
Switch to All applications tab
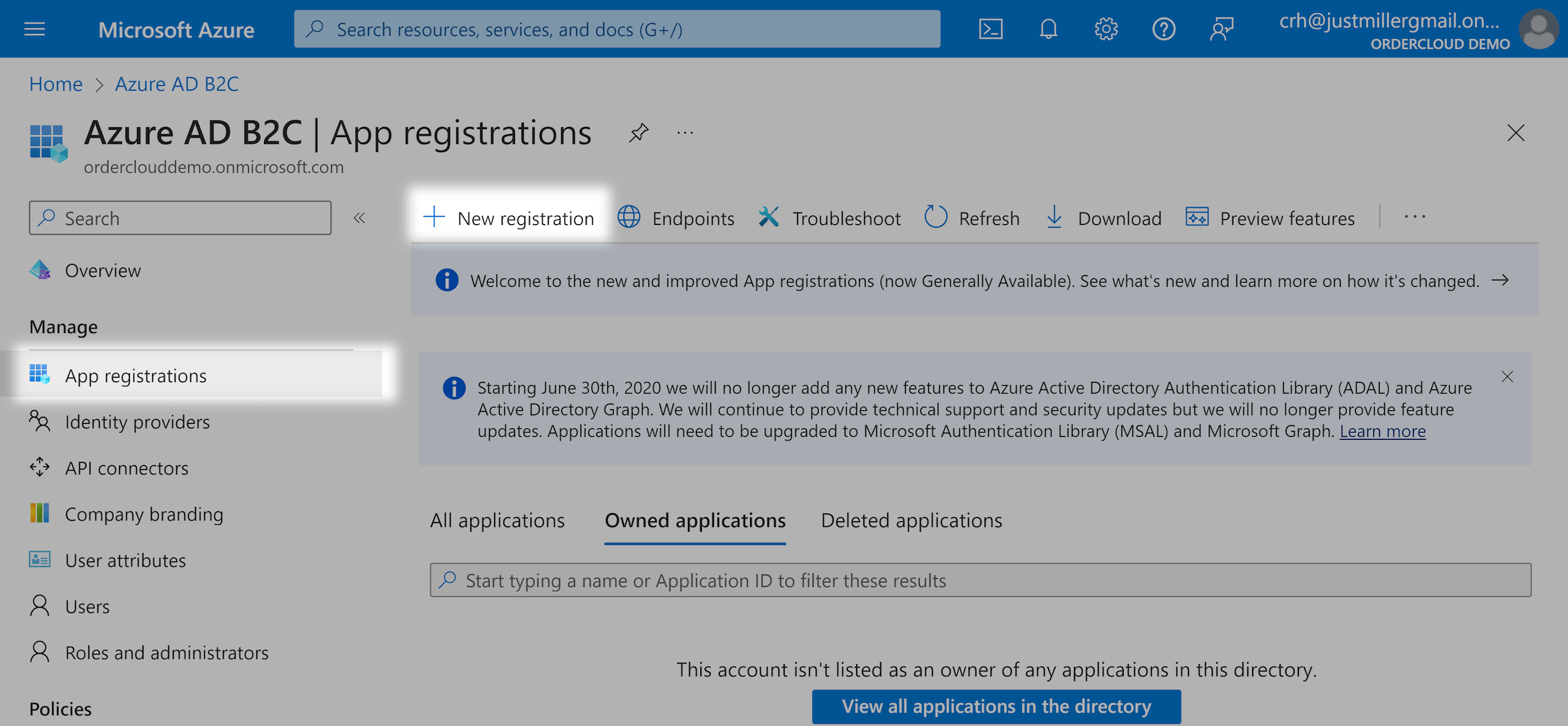click(x=497, y=521)
